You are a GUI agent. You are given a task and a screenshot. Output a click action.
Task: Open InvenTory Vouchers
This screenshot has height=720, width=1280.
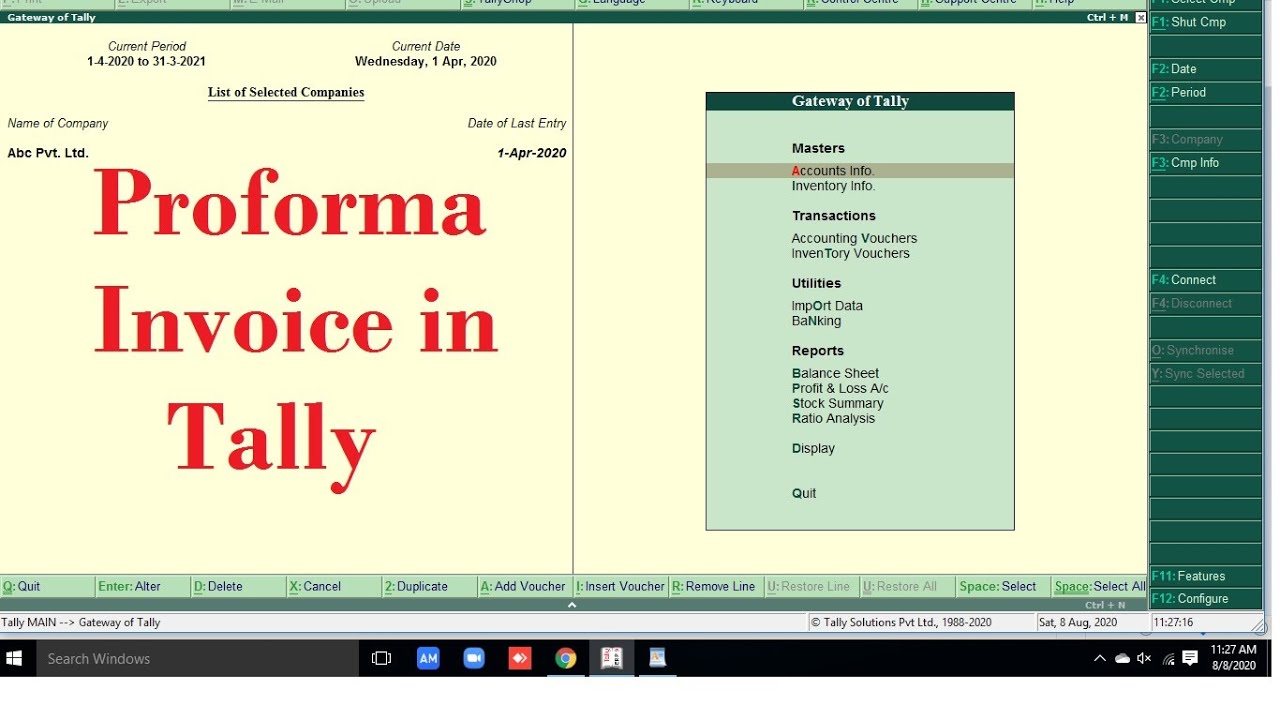[850, 253]
